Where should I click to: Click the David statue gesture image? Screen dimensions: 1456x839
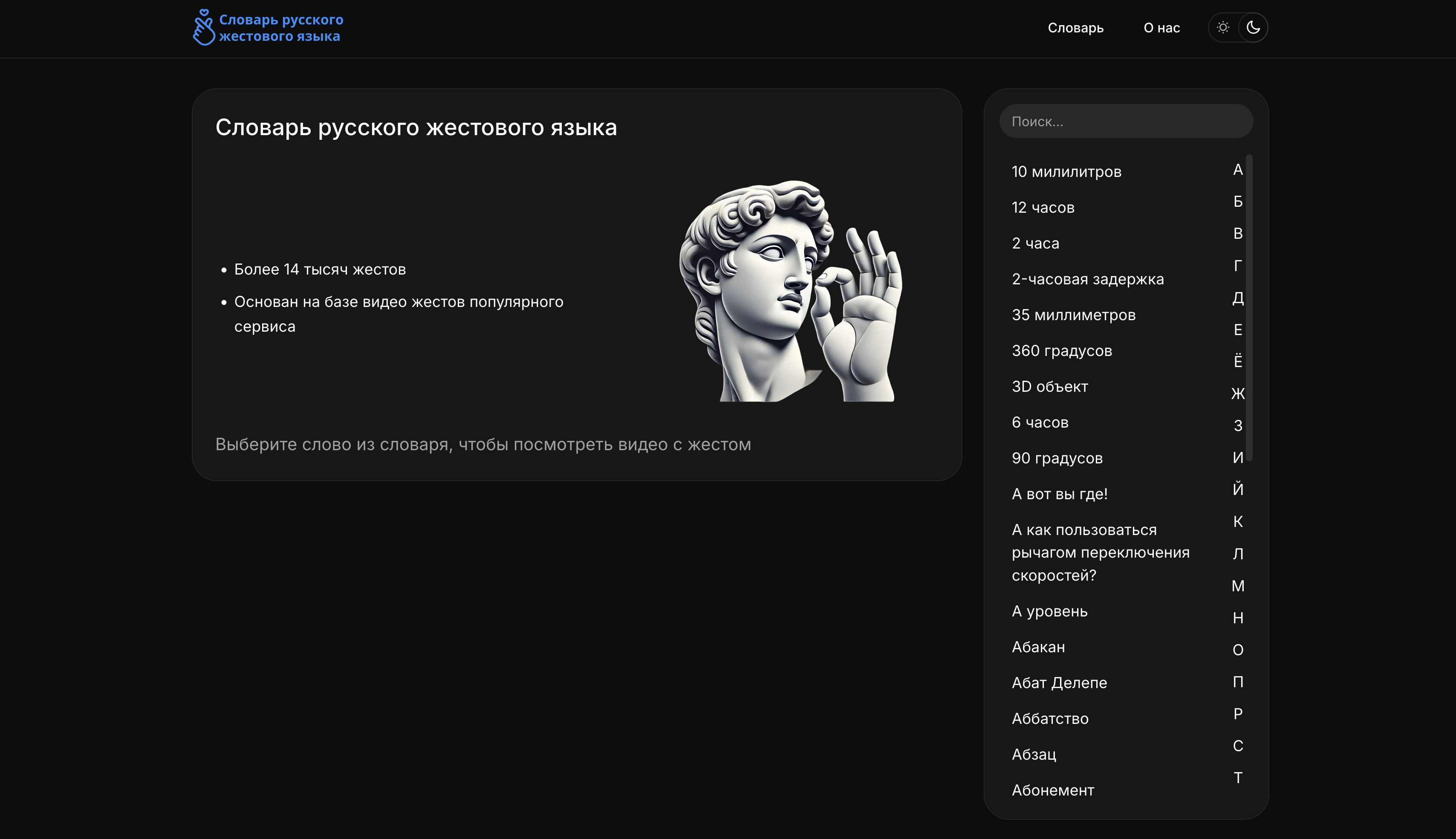[x=791, y=291]
